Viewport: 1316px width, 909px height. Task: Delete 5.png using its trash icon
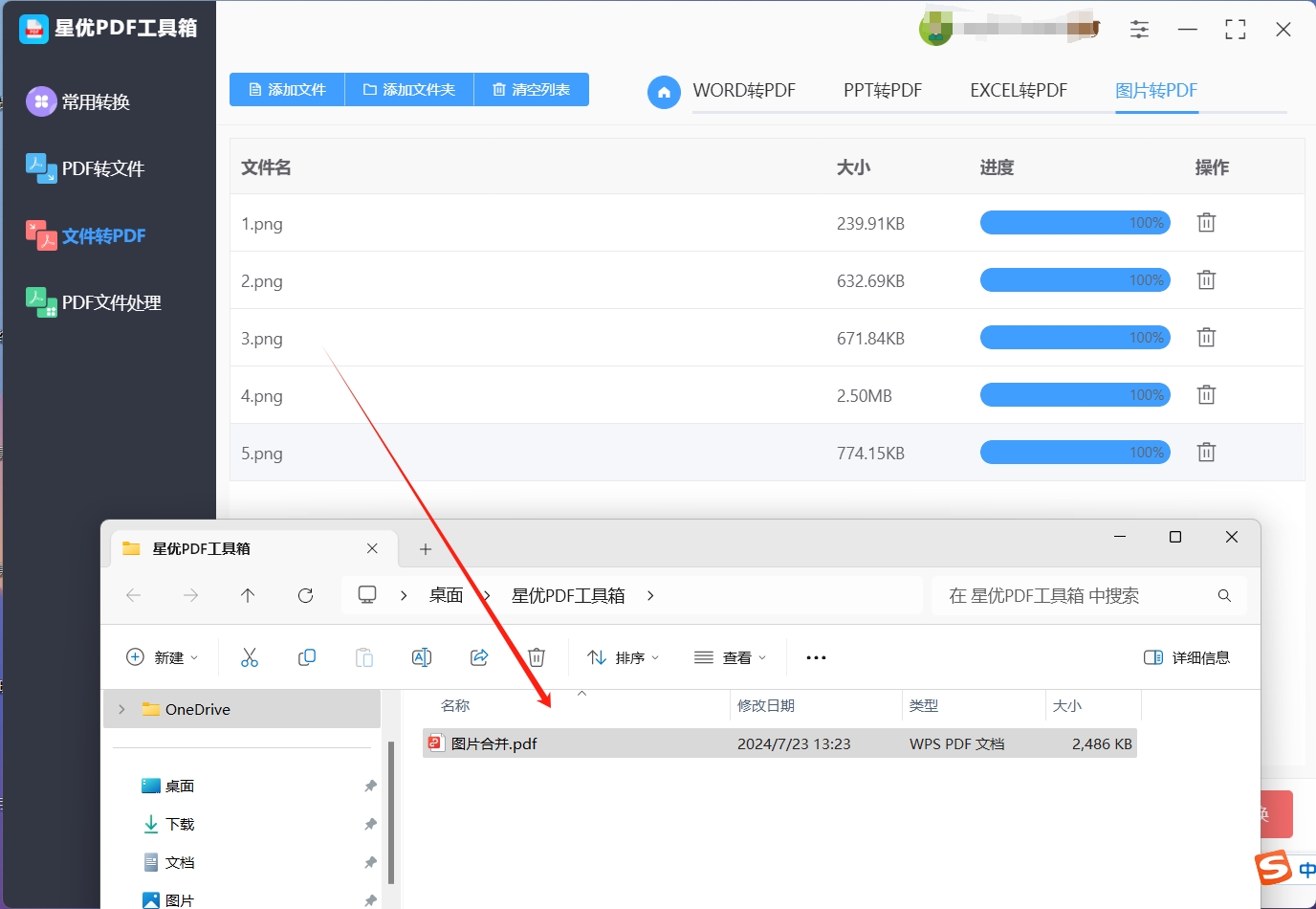pos(1207,453)
